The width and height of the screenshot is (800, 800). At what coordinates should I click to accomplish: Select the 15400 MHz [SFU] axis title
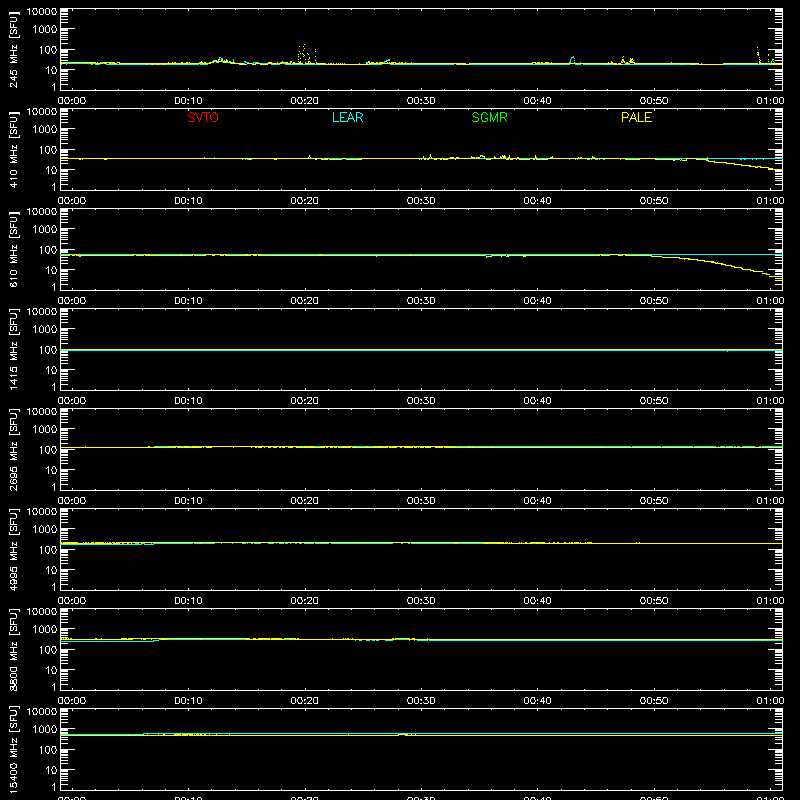[13, 749]
